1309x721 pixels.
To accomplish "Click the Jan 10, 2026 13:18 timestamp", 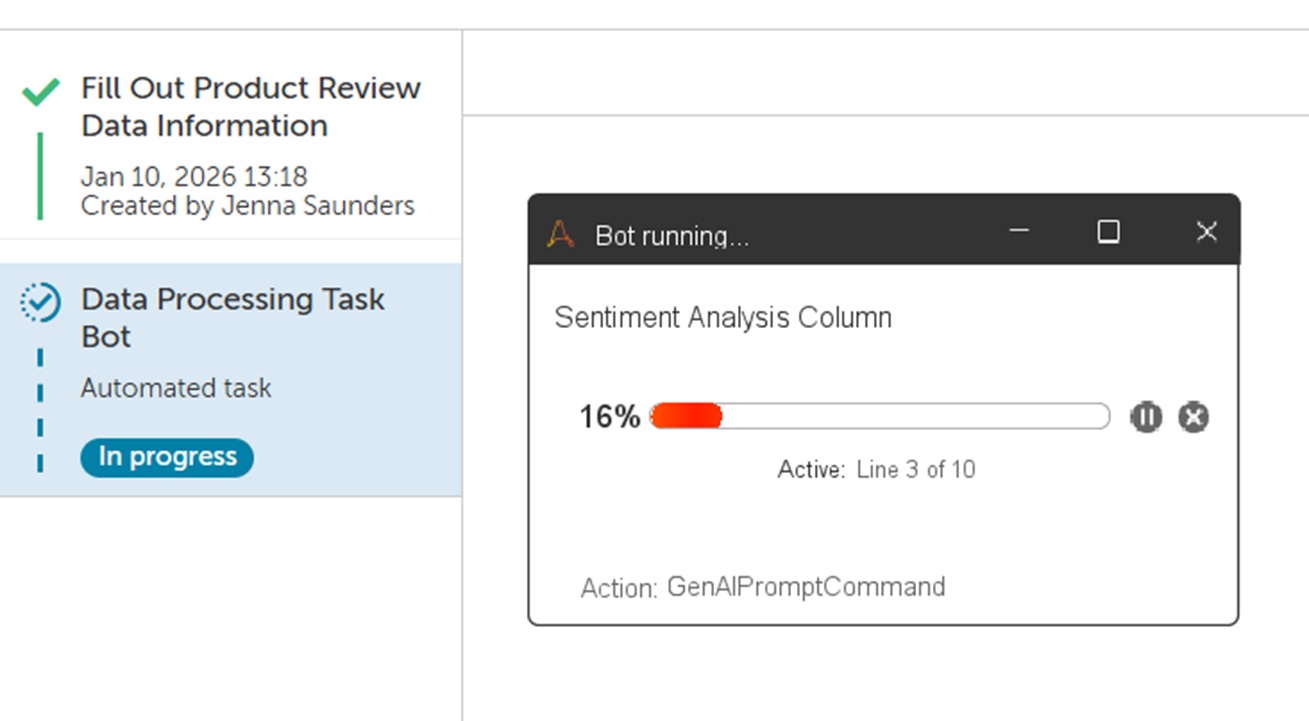I will pos(194,177).
